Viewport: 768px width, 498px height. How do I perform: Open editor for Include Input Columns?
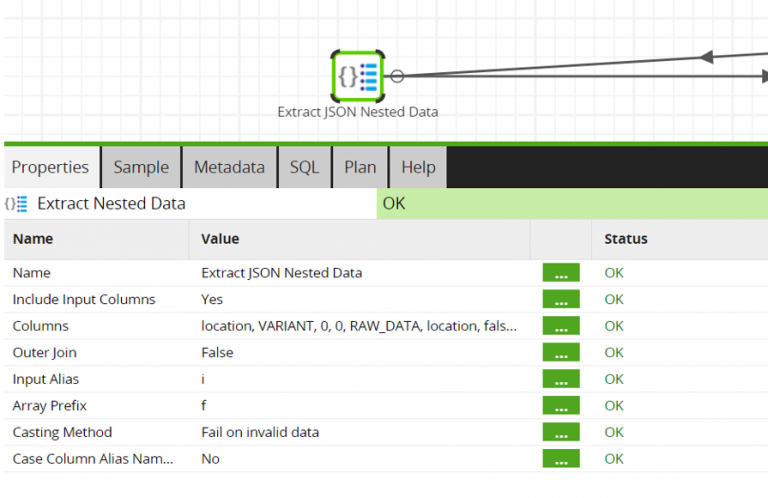tap(561, 299)
